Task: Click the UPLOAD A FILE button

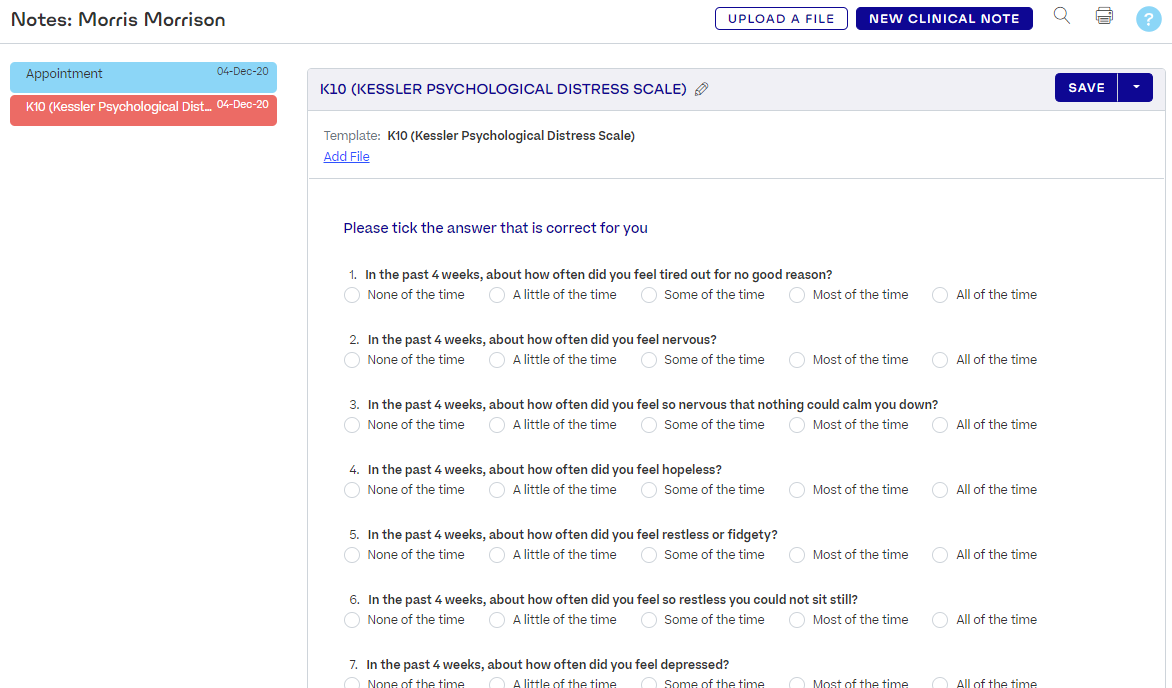Action: click(781, 18)
